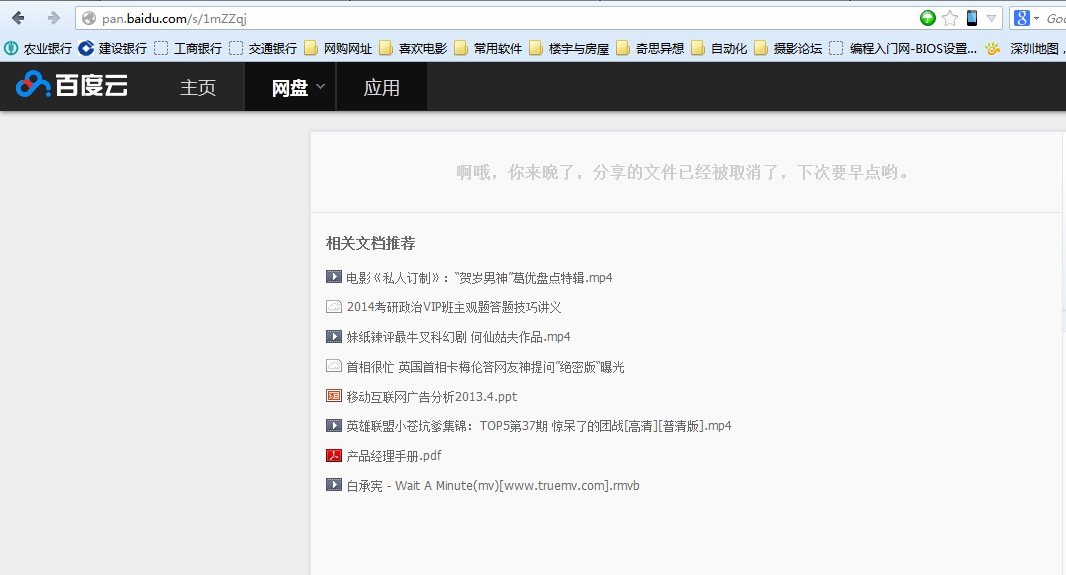The width and height of the screenshot is (1066, 575).
Task: Open the 网购网址 bookmark folder
Action: [338, 48]
